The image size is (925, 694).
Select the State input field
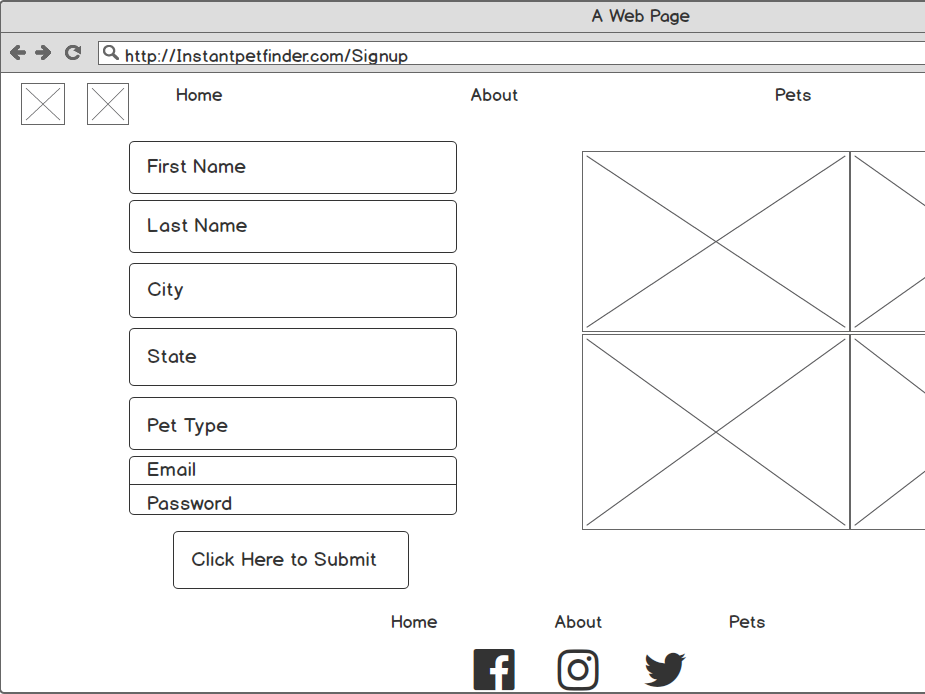[x=293, y=357]
